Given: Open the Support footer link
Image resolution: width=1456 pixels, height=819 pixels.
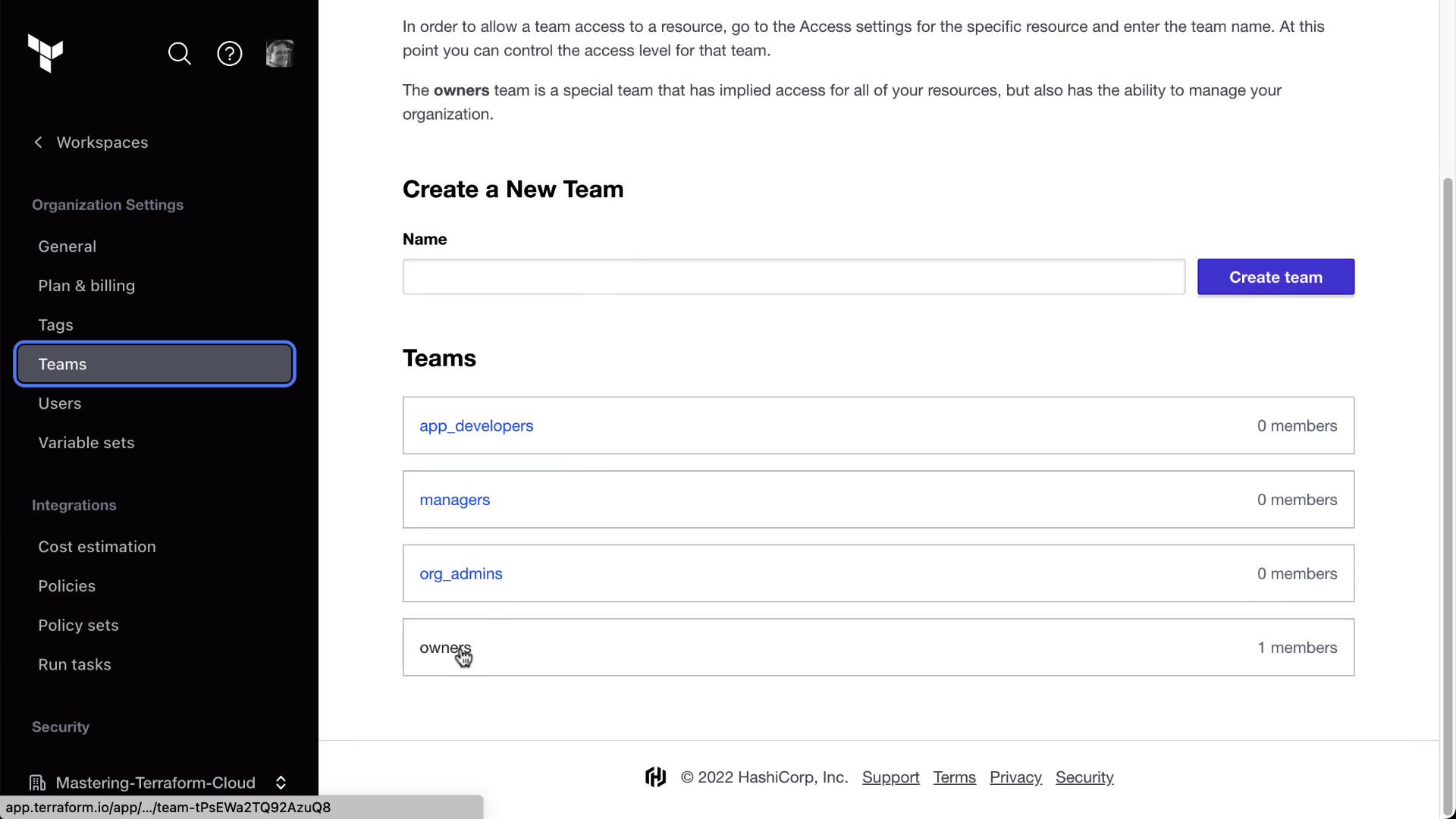Looking at the screenshot, I should 890,777.
